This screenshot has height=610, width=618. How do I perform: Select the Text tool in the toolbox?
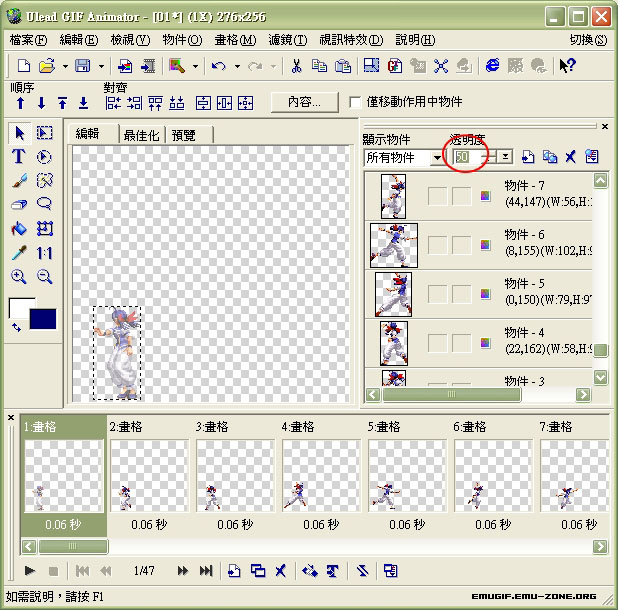18,156
